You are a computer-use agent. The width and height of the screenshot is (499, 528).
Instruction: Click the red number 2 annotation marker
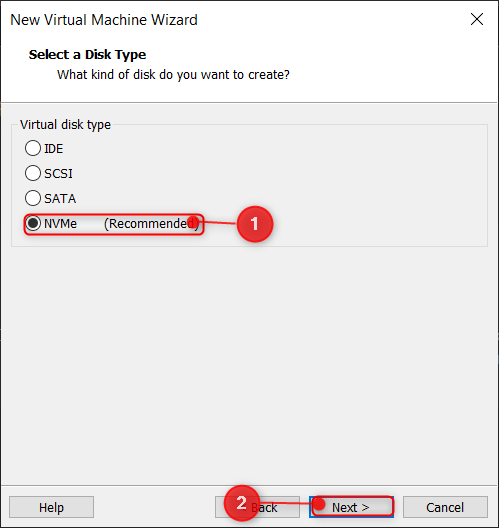242,503
